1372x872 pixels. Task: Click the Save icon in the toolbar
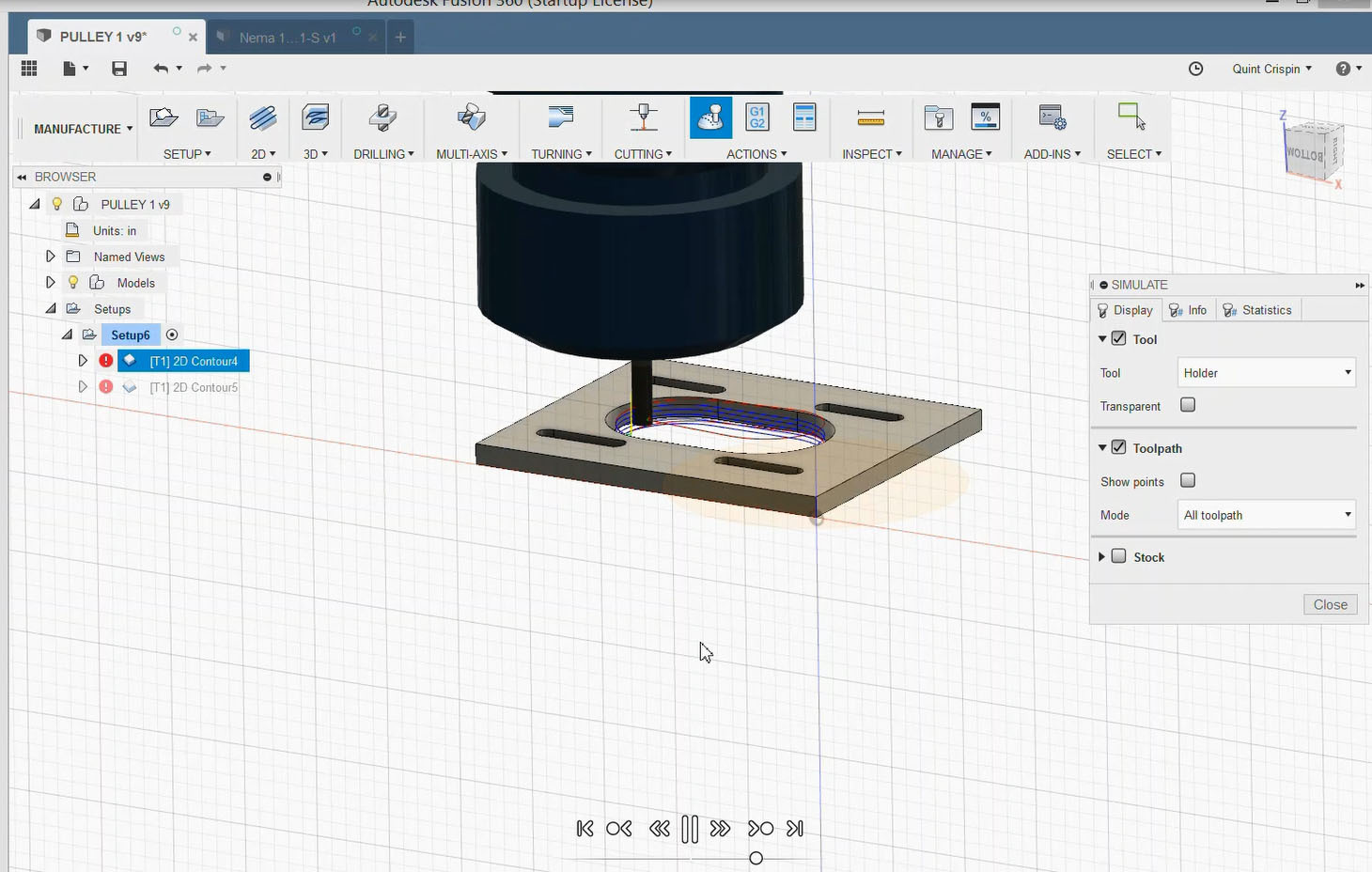[x=119, y=69]
